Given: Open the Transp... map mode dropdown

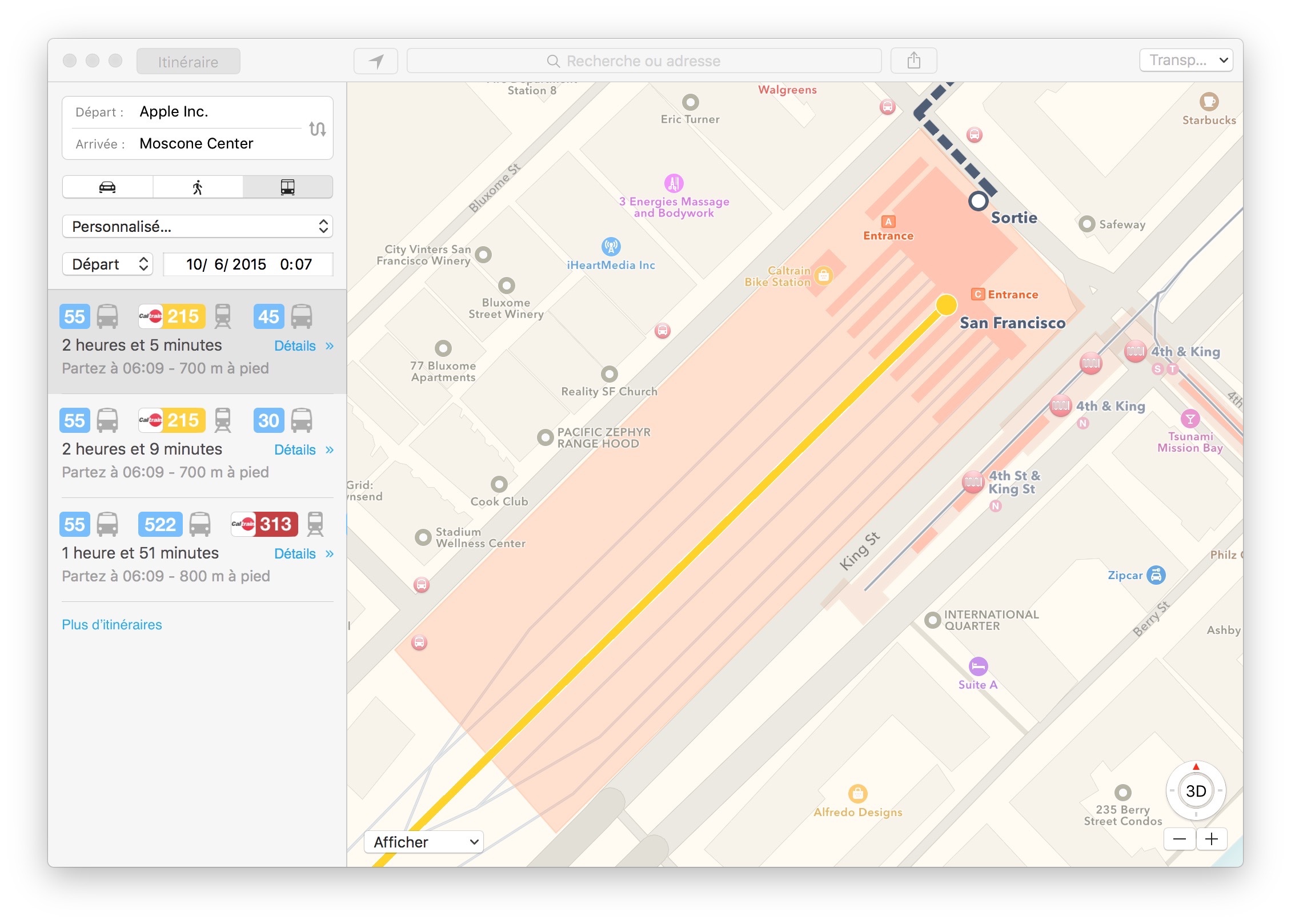Looking at the screenshot, I should tap(1186, 60).
